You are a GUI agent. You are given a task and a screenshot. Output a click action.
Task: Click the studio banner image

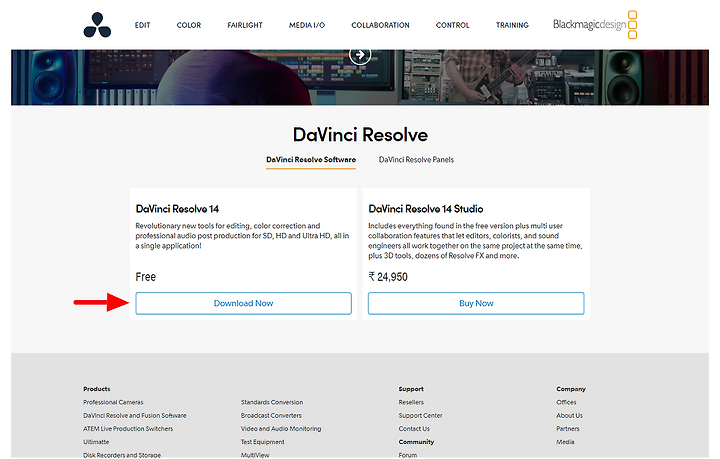pyautogui.click(x=360, y=77)
